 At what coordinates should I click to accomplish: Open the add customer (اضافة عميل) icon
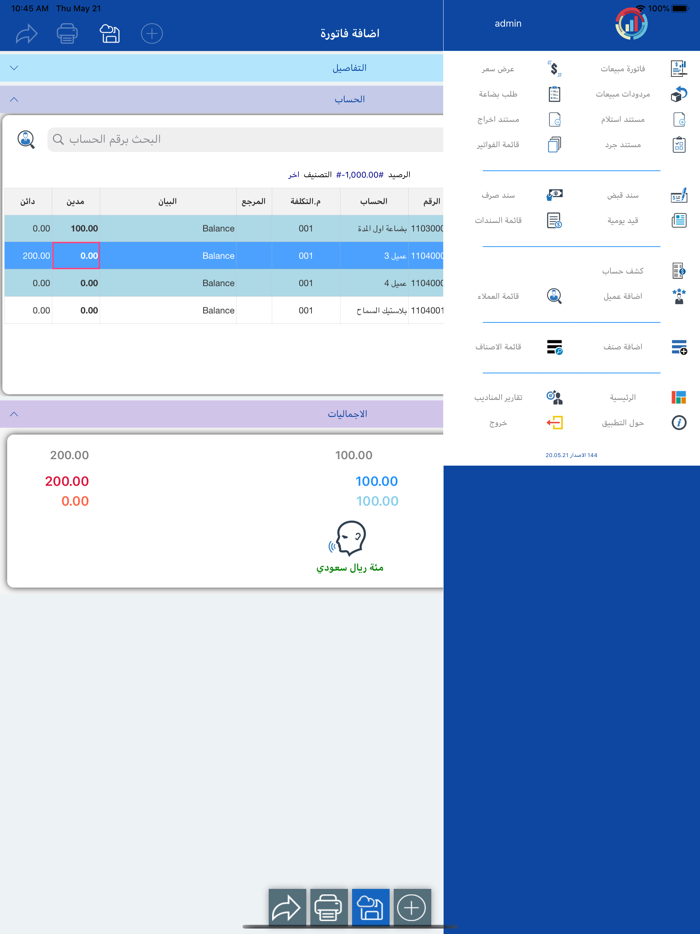click(x=679, y=296)
